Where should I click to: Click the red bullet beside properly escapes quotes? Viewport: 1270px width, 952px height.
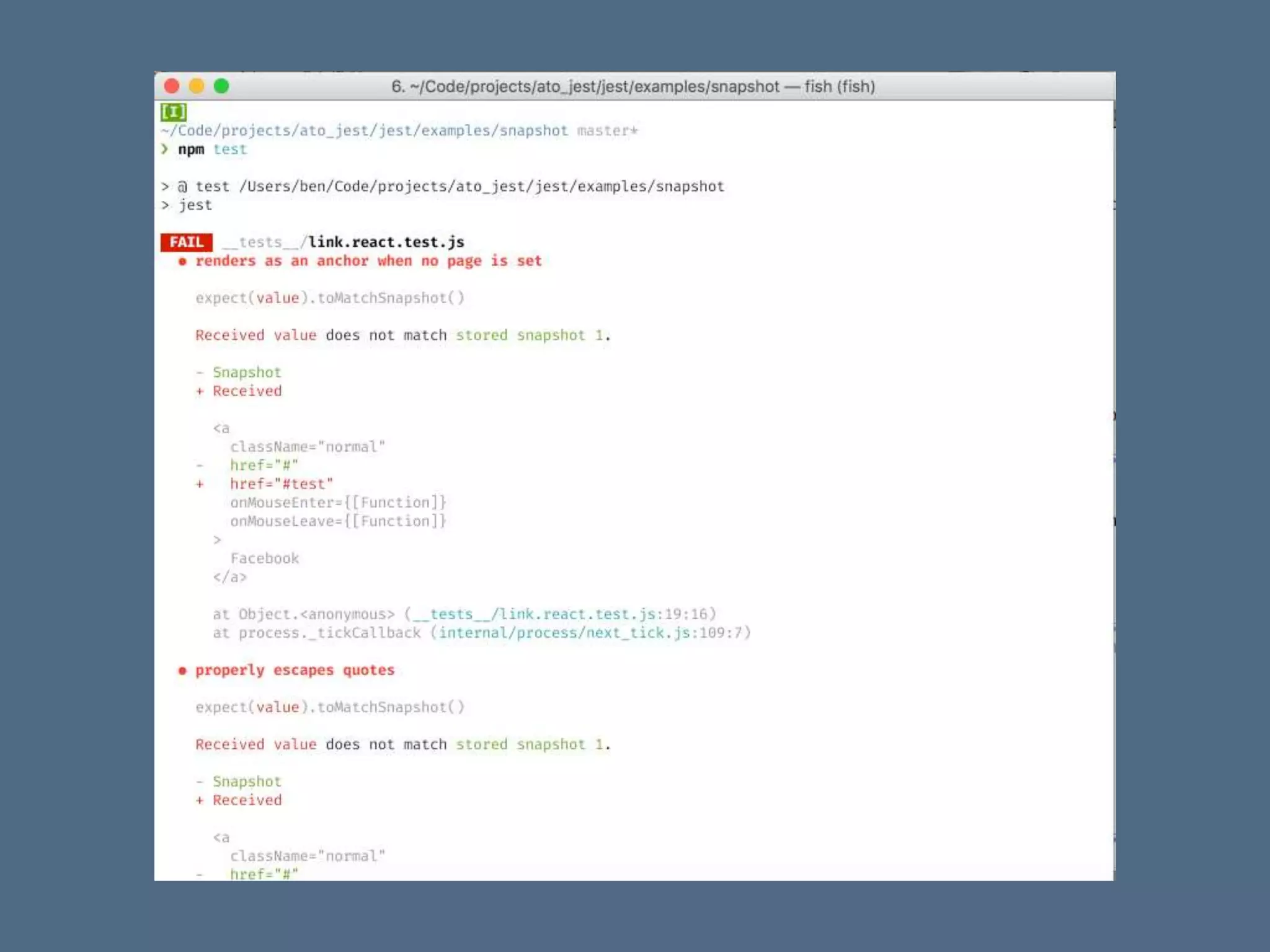(x=182, y=671)
